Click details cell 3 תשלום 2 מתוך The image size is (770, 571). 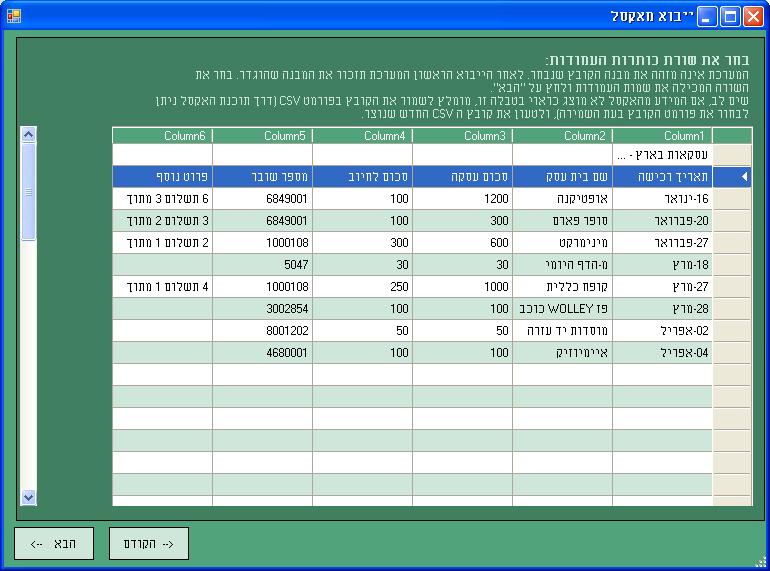(163, 221)
